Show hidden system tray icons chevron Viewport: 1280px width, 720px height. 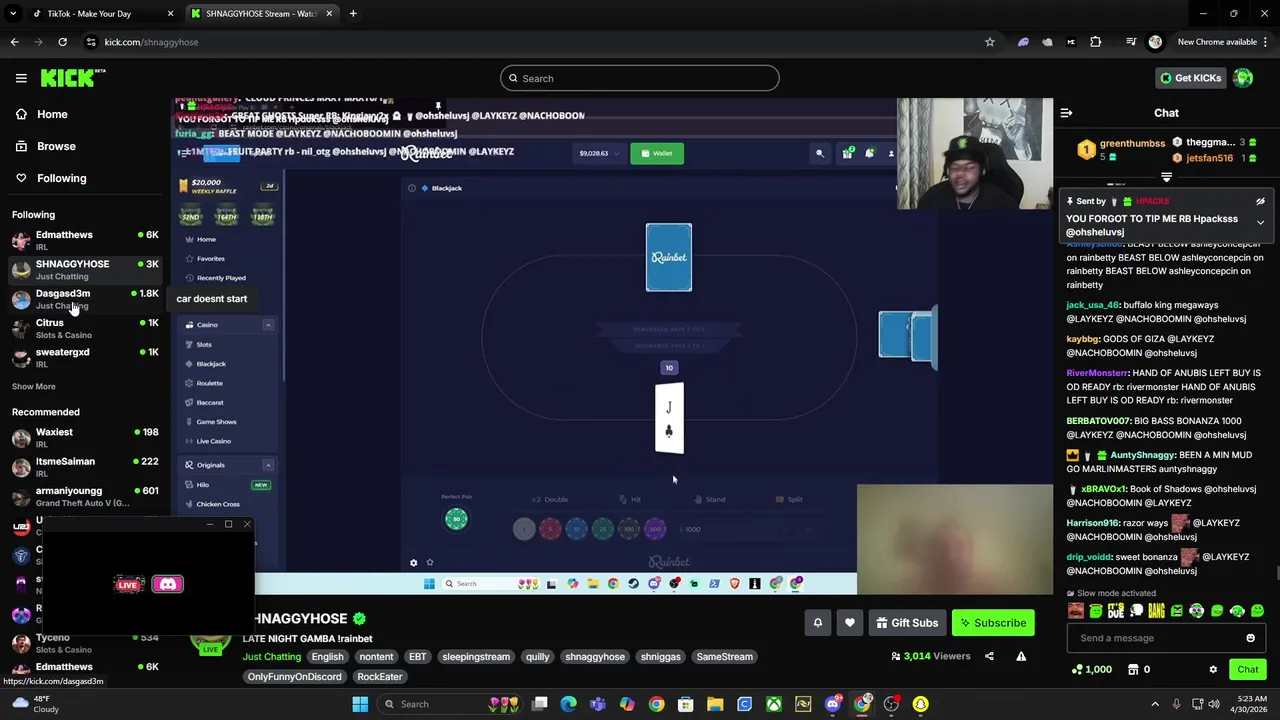pos(1155,704)
